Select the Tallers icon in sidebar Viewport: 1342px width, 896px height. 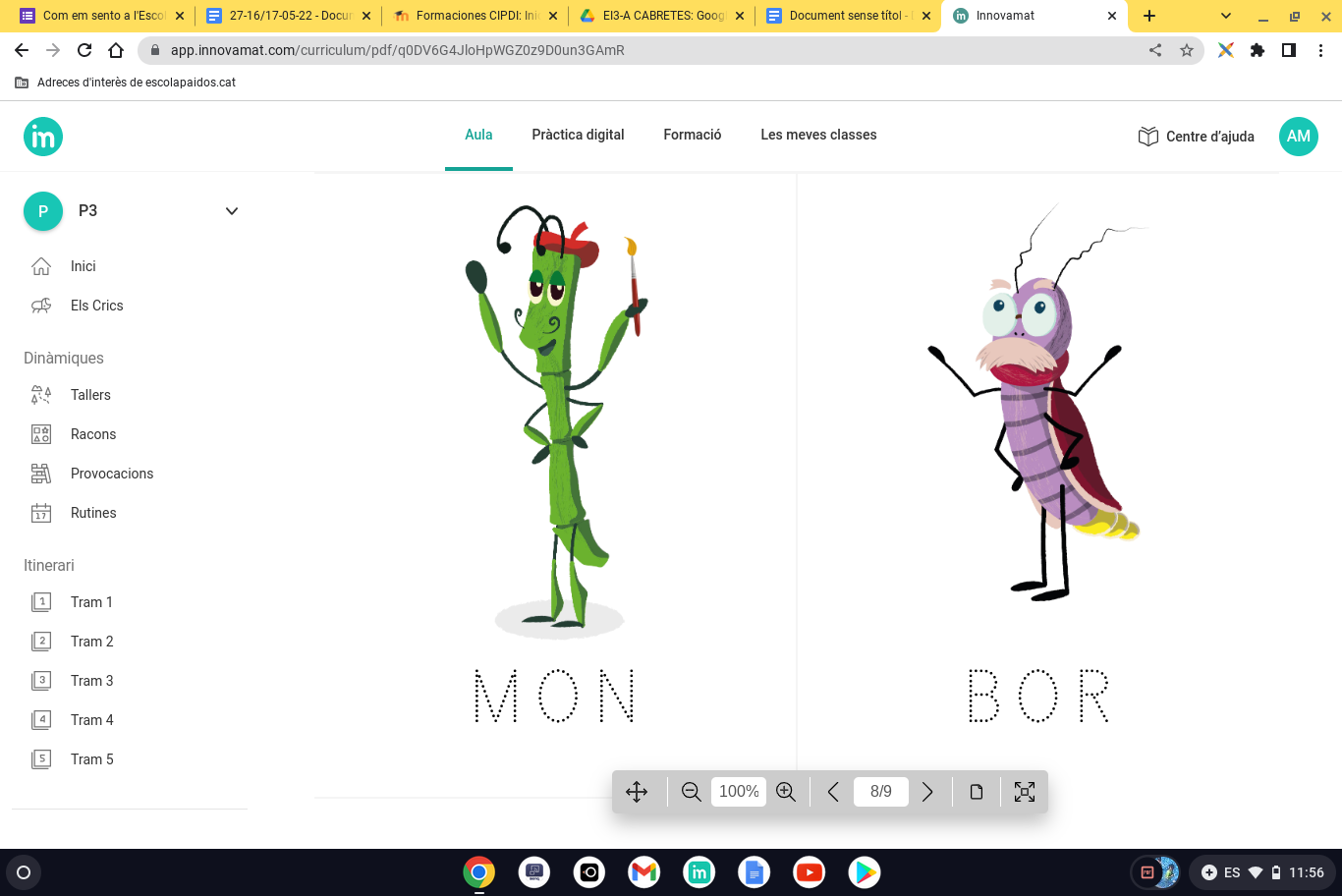pyautogui.click(x=41, y=395)
